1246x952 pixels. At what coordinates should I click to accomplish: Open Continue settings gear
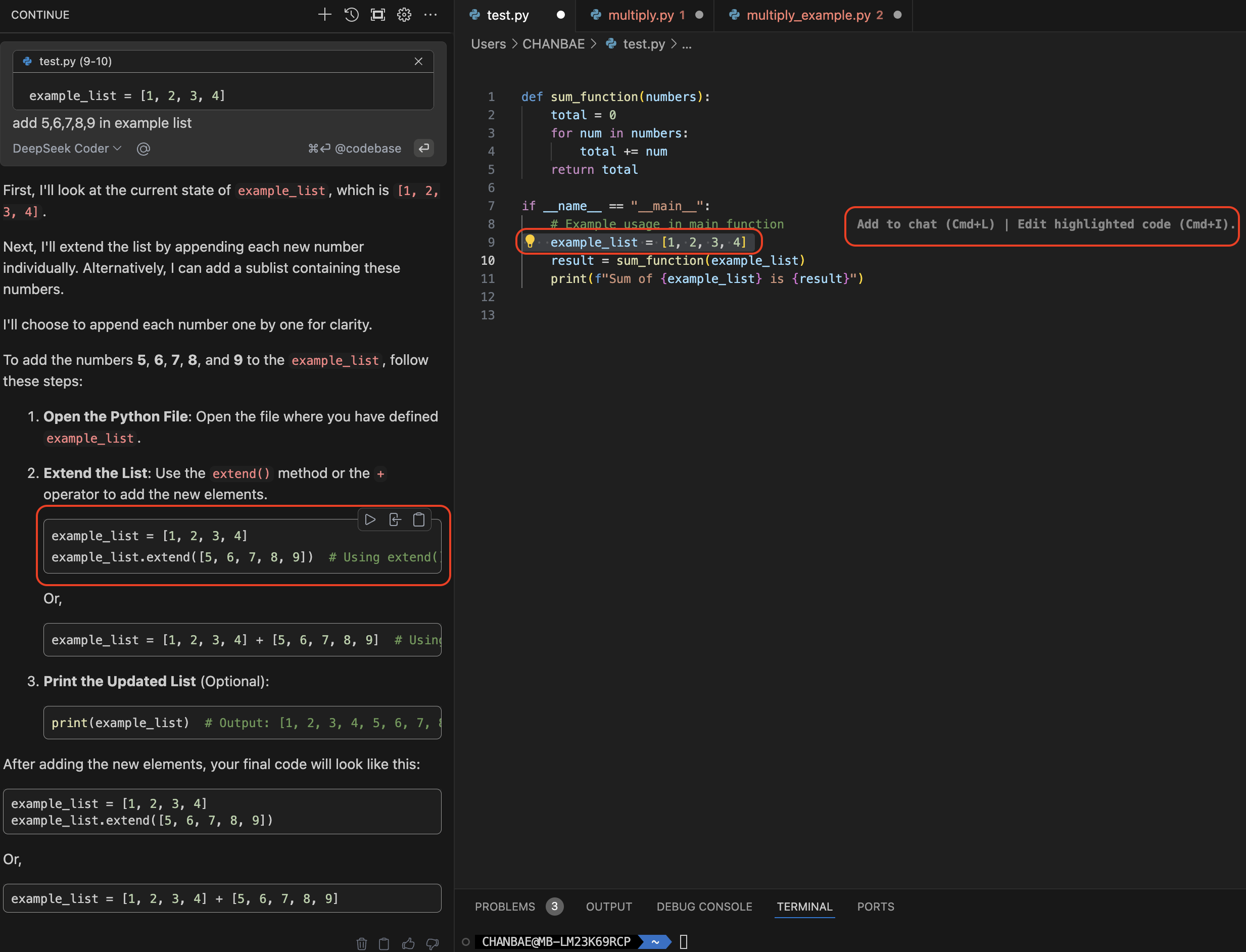click(x=404, y=15)
